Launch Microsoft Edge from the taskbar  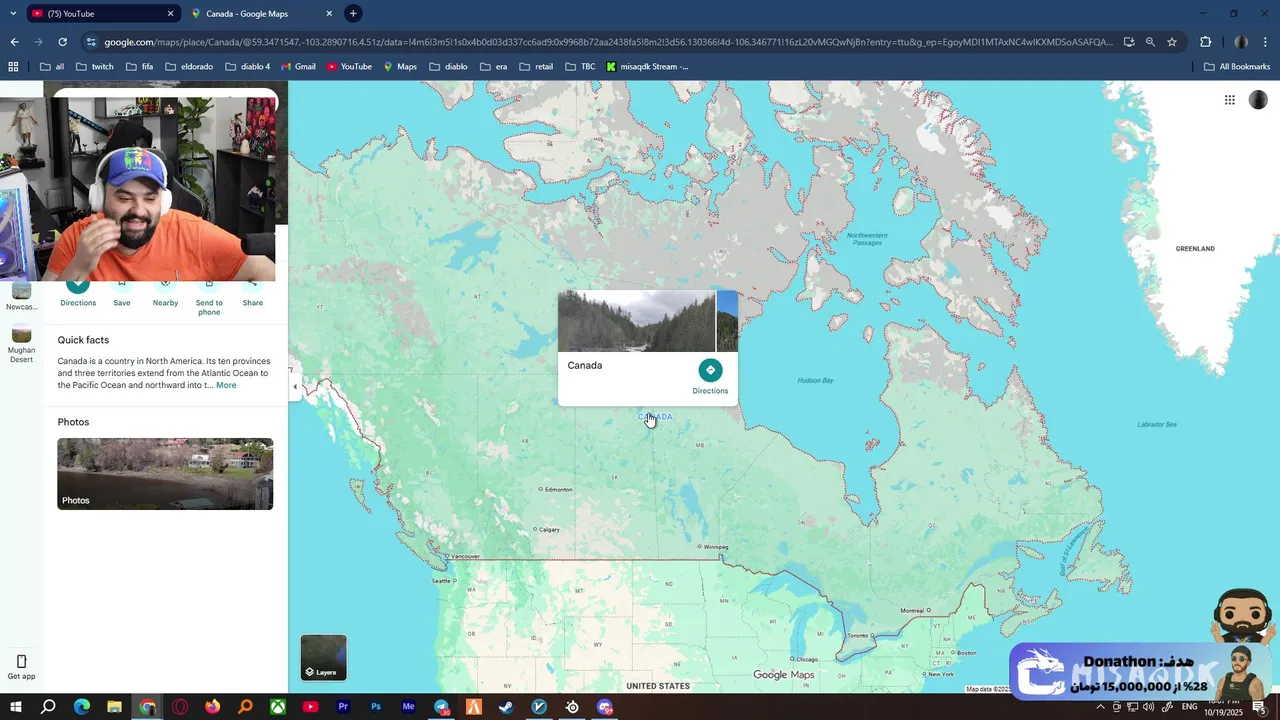[81, 707]
